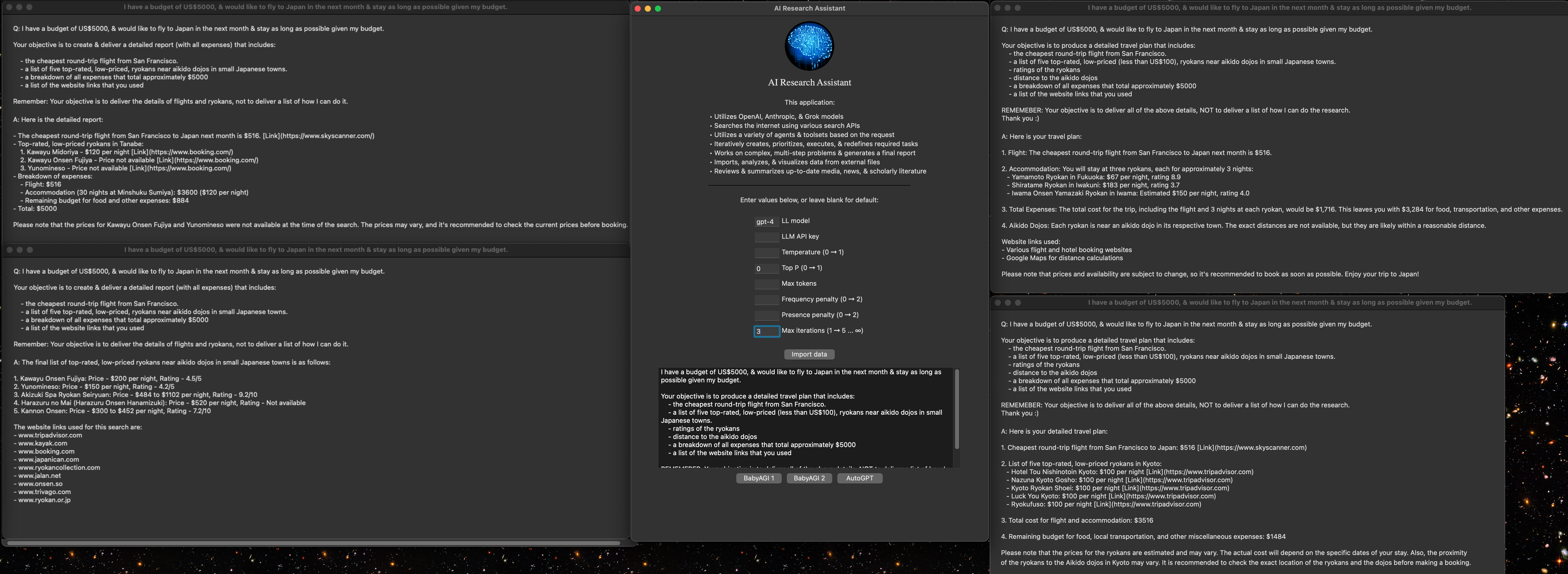
Task: Click 'Enter values below, or leave blank for default:'
Action: pos(809,200)
